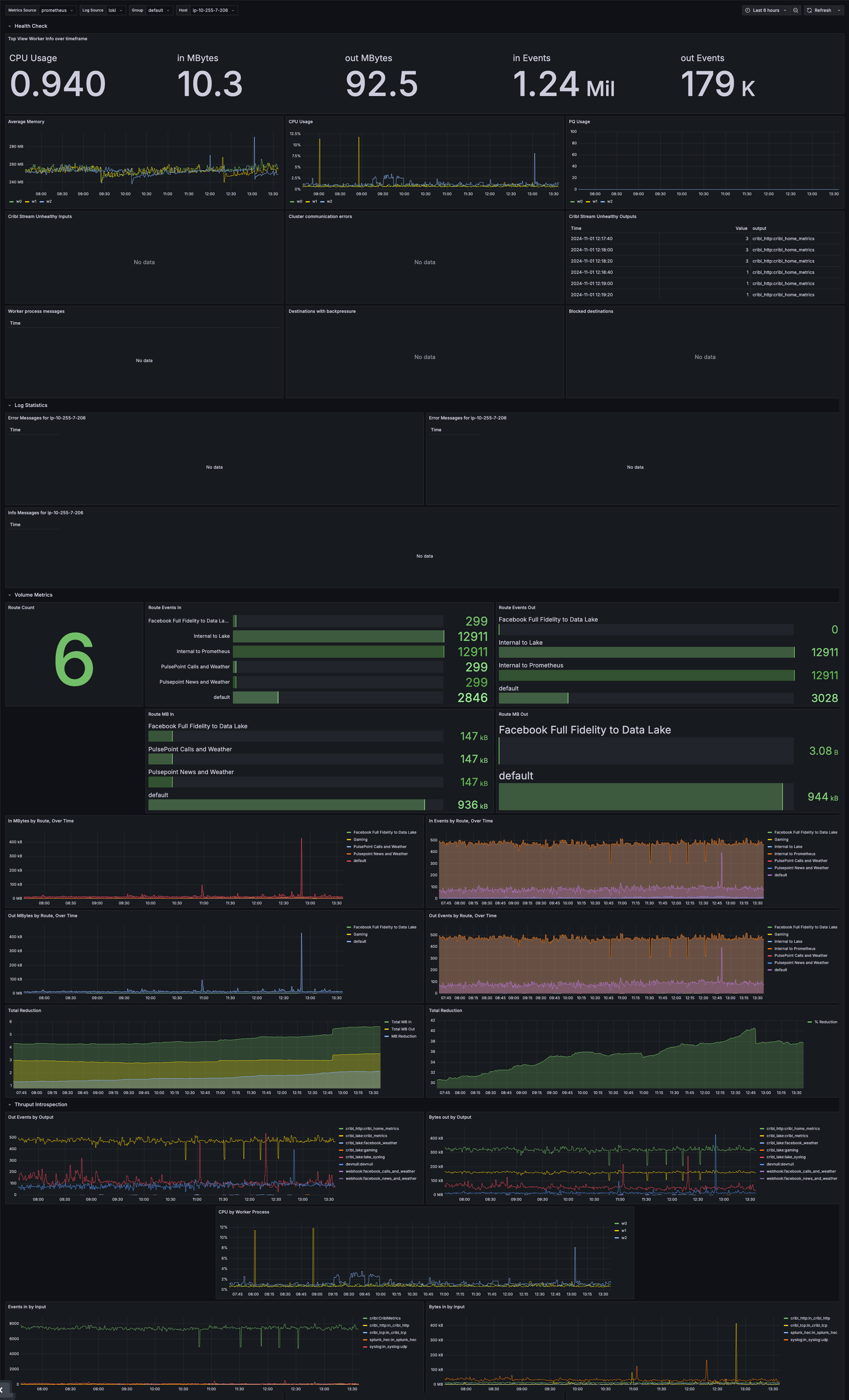
Task: Click the zoom out time range icon
Action: point(796,10)
